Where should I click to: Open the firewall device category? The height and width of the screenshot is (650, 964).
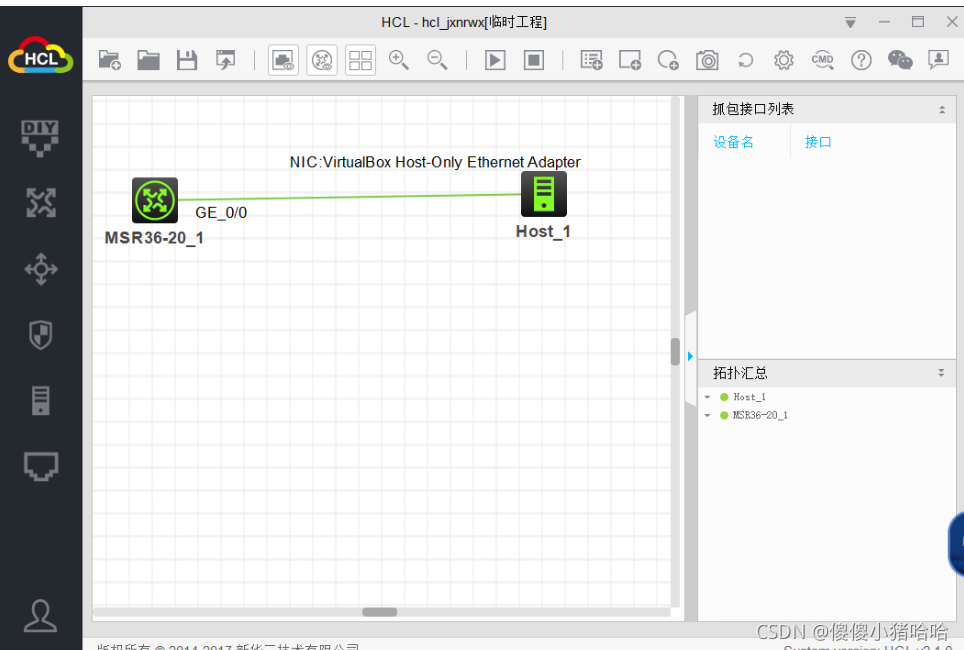[41, 335]
